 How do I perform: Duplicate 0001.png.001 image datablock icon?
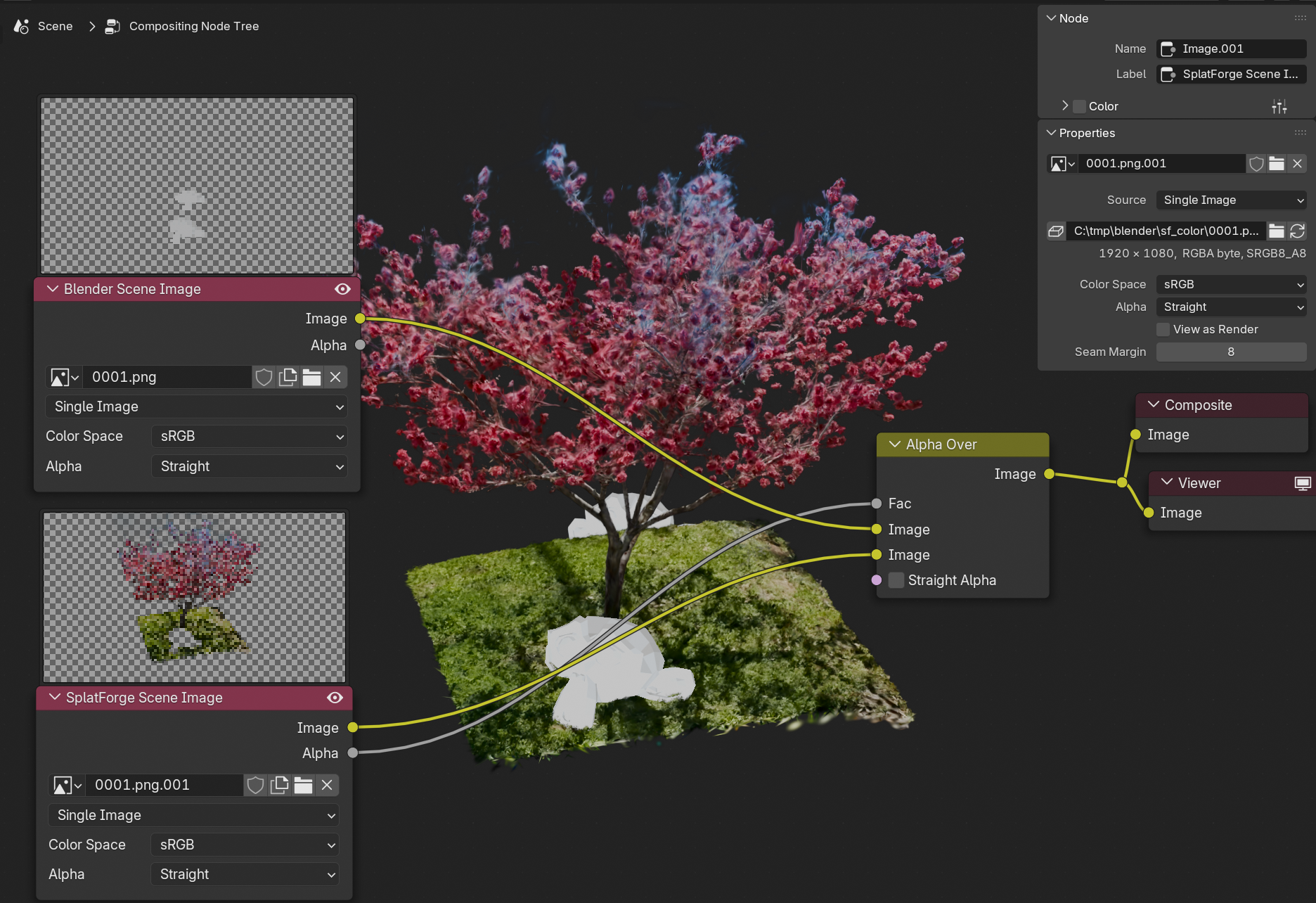tap(279, 786)
